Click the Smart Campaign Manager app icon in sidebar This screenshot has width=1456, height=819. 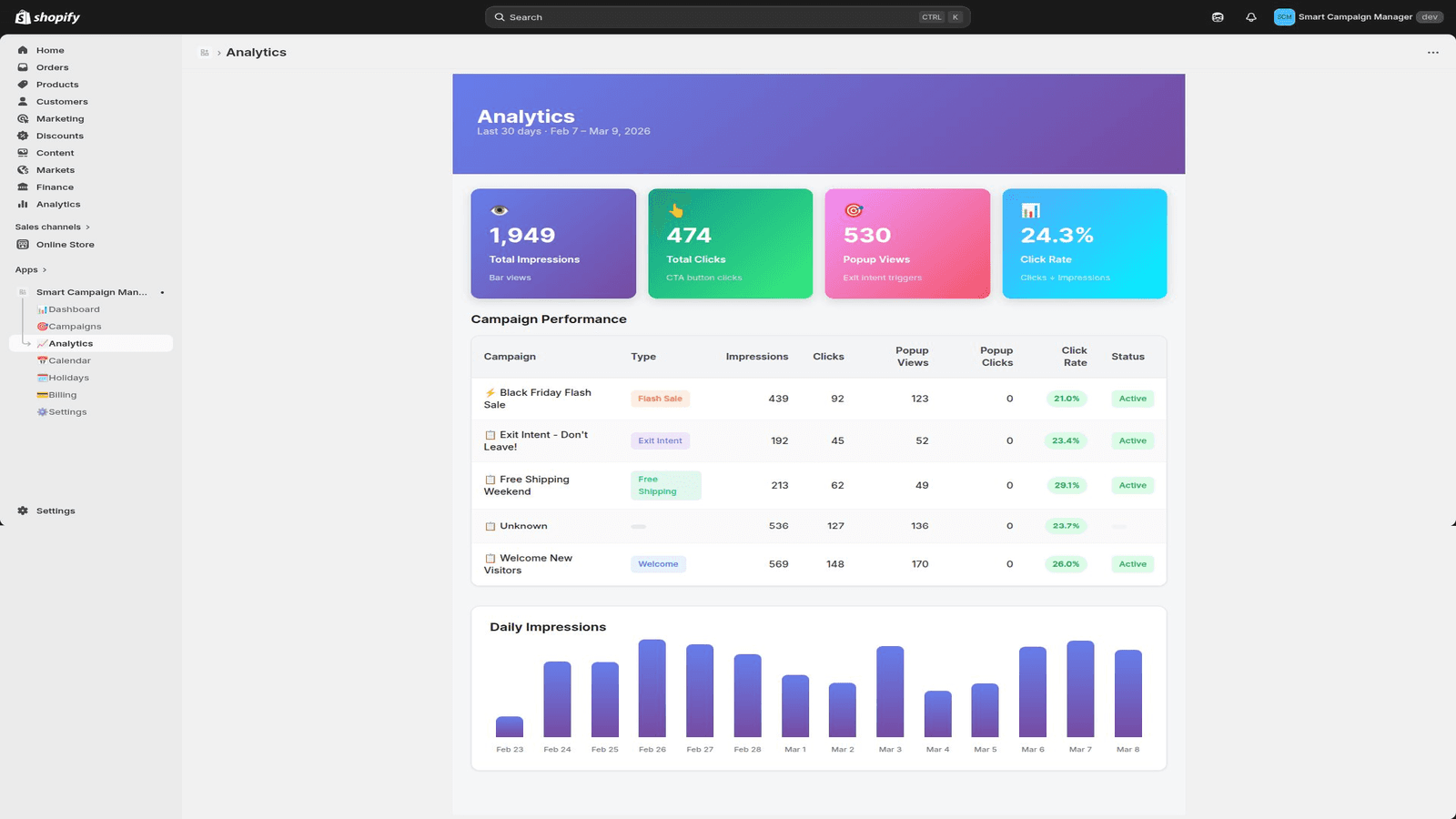pos(23,292)
